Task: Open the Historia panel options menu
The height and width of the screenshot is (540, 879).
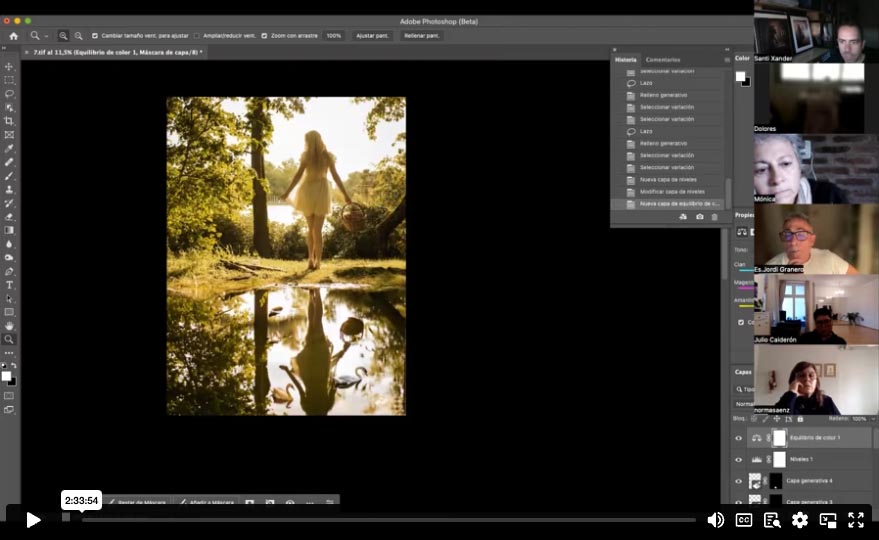Action: 727,60
